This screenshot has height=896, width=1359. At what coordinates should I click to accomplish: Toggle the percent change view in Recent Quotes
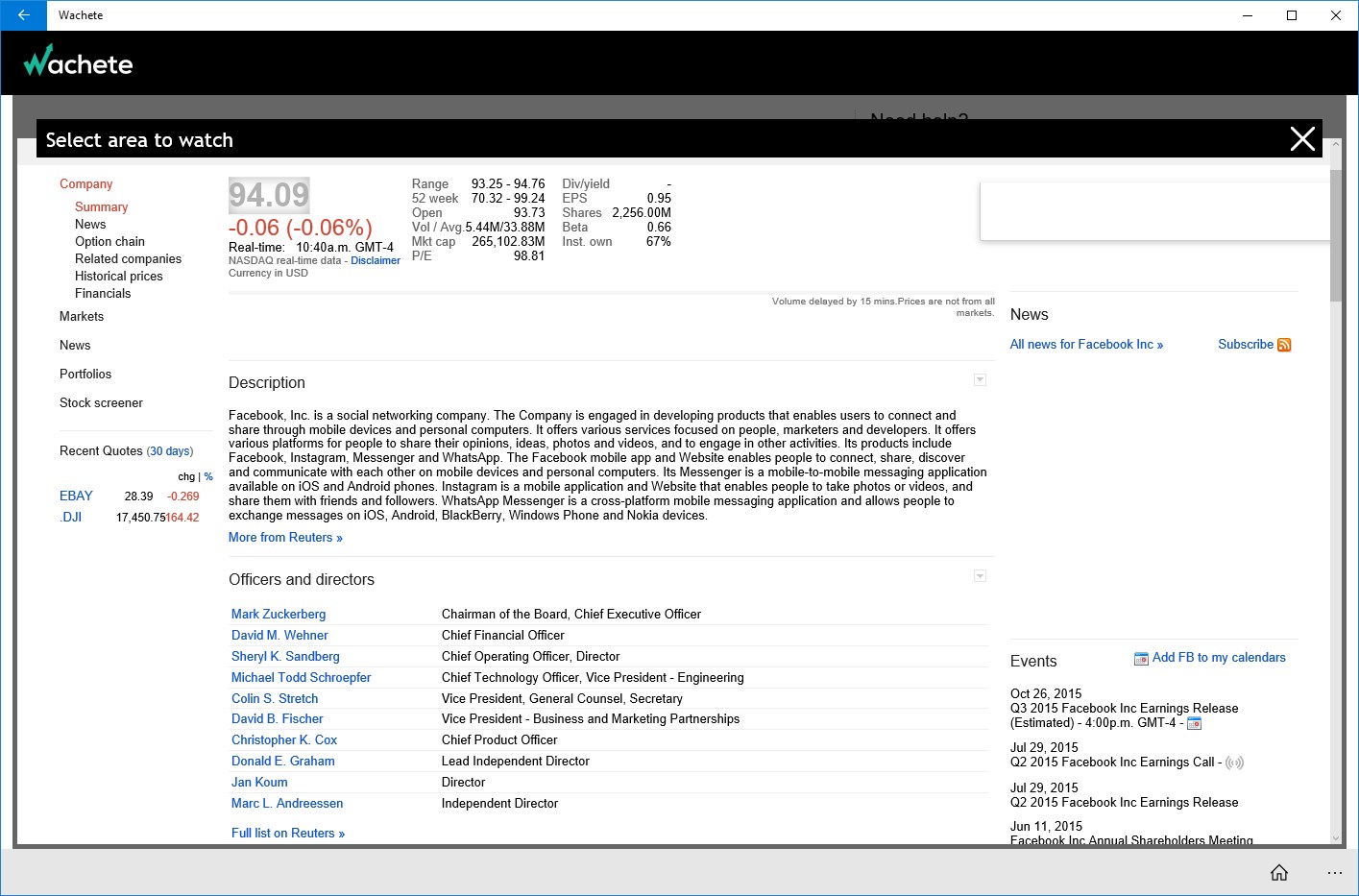[x=208, y=476]
